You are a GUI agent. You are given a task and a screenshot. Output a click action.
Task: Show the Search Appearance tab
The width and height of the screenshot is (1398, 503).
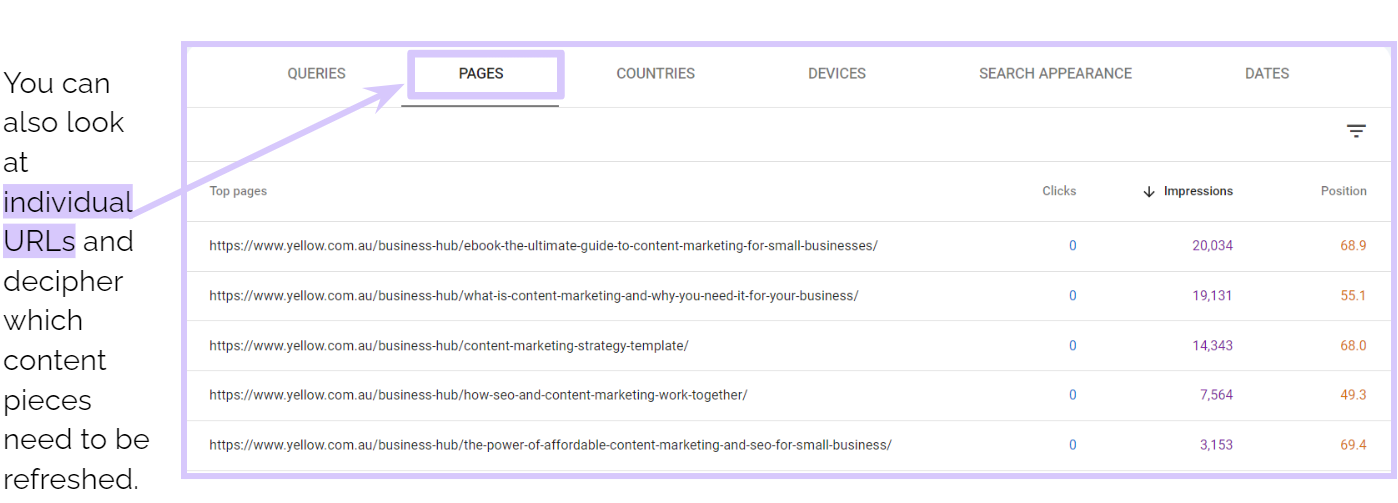1055,73
